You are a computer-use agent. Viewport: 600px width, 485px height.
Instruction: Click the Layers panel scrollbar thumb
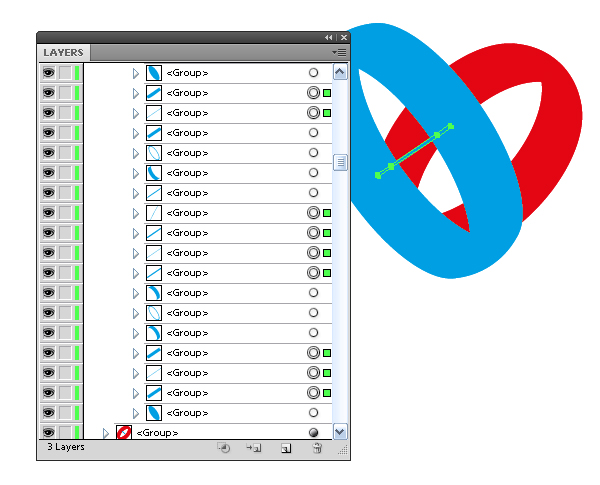tap(340, 163)
